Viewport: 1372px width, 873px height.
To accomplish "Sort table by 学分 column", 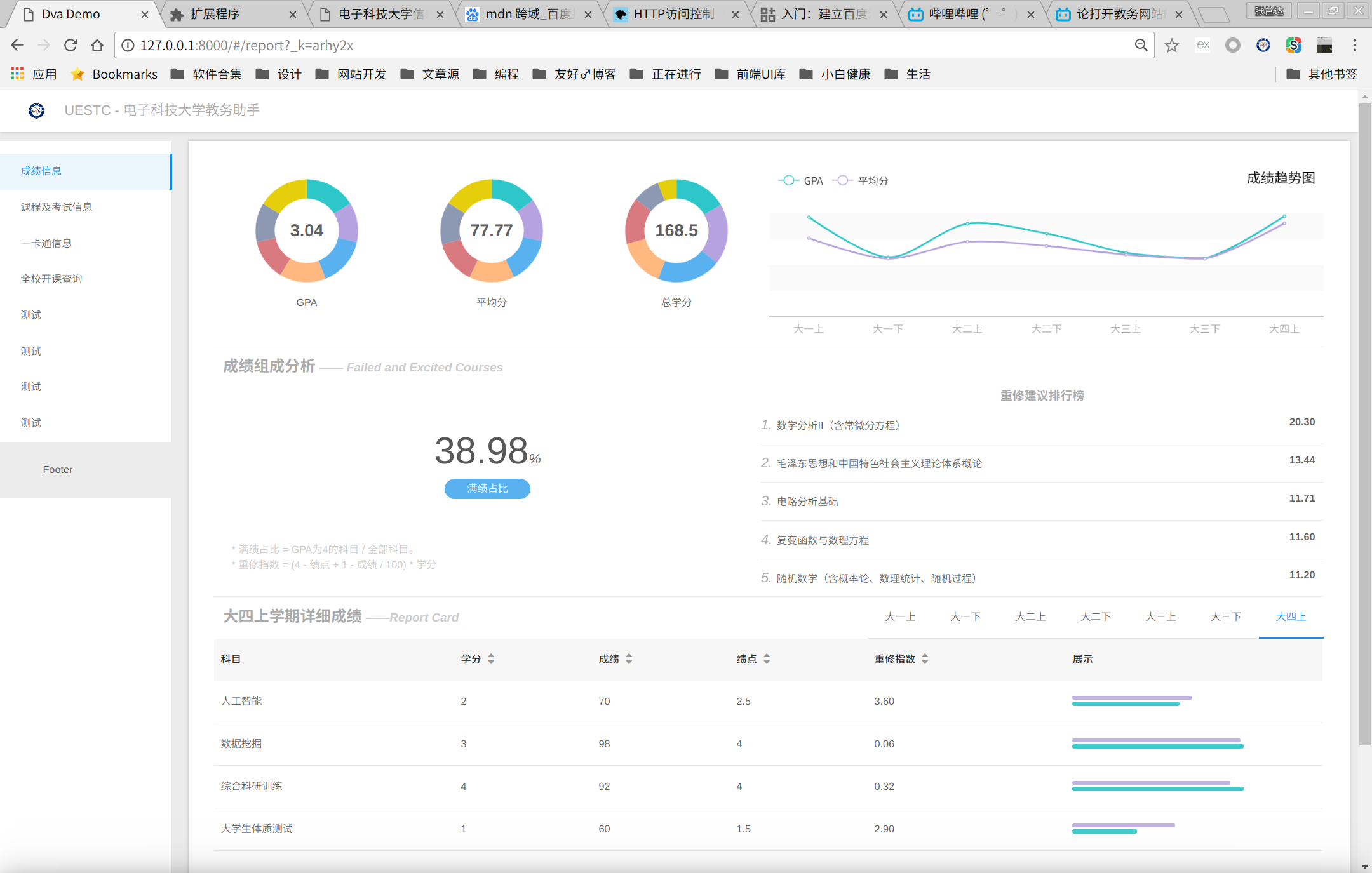I will pyautogui.click(x=491, y=659).
